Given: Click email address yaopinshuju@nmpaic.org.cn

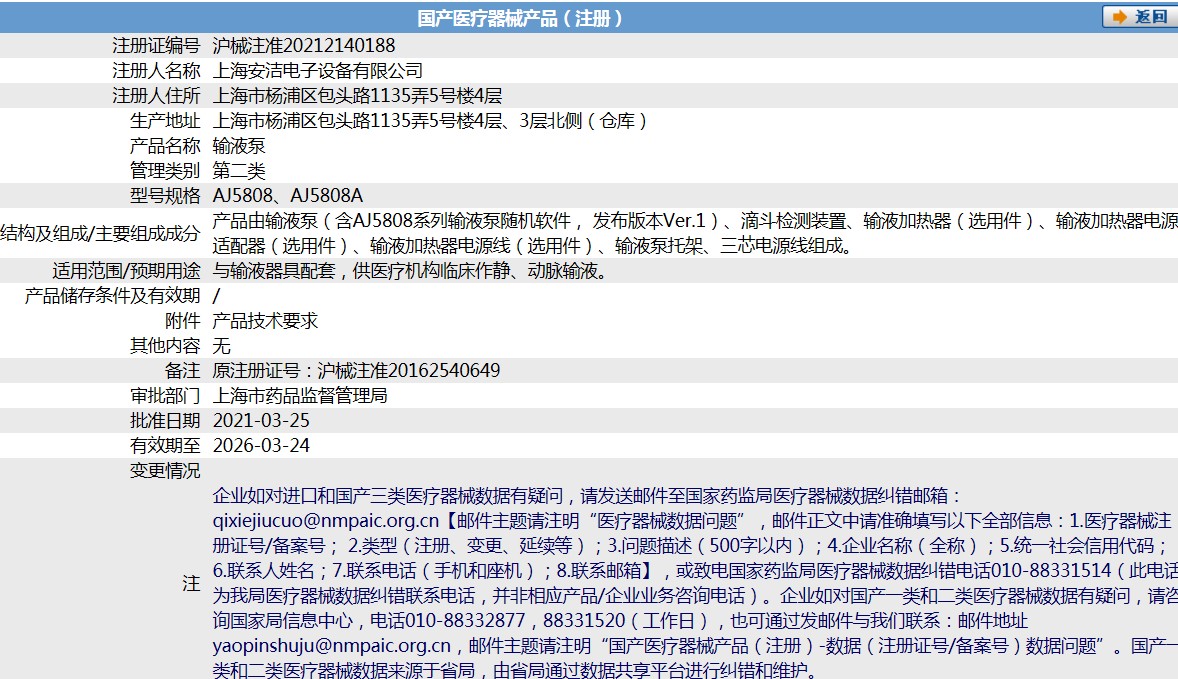Looking at the screenshot, I should coord(331,646).
